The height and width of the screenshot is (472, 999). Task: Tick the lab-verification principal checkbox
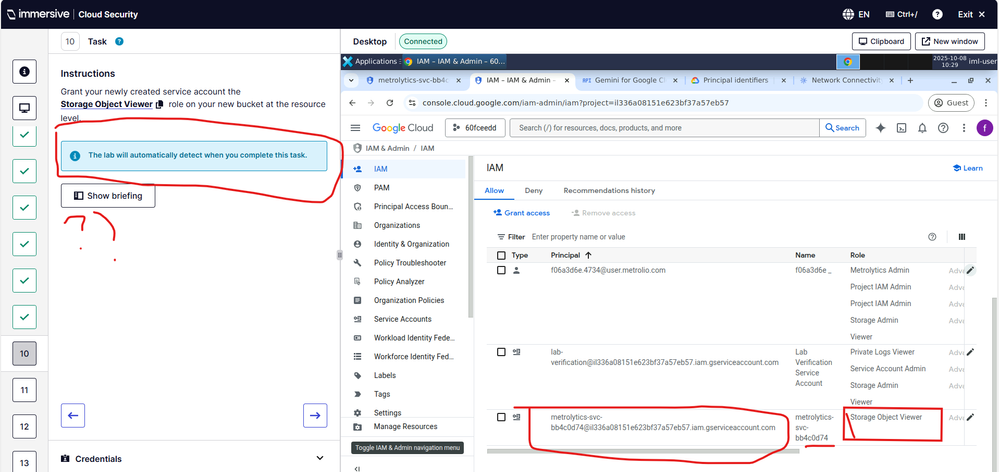pos(501,352)
